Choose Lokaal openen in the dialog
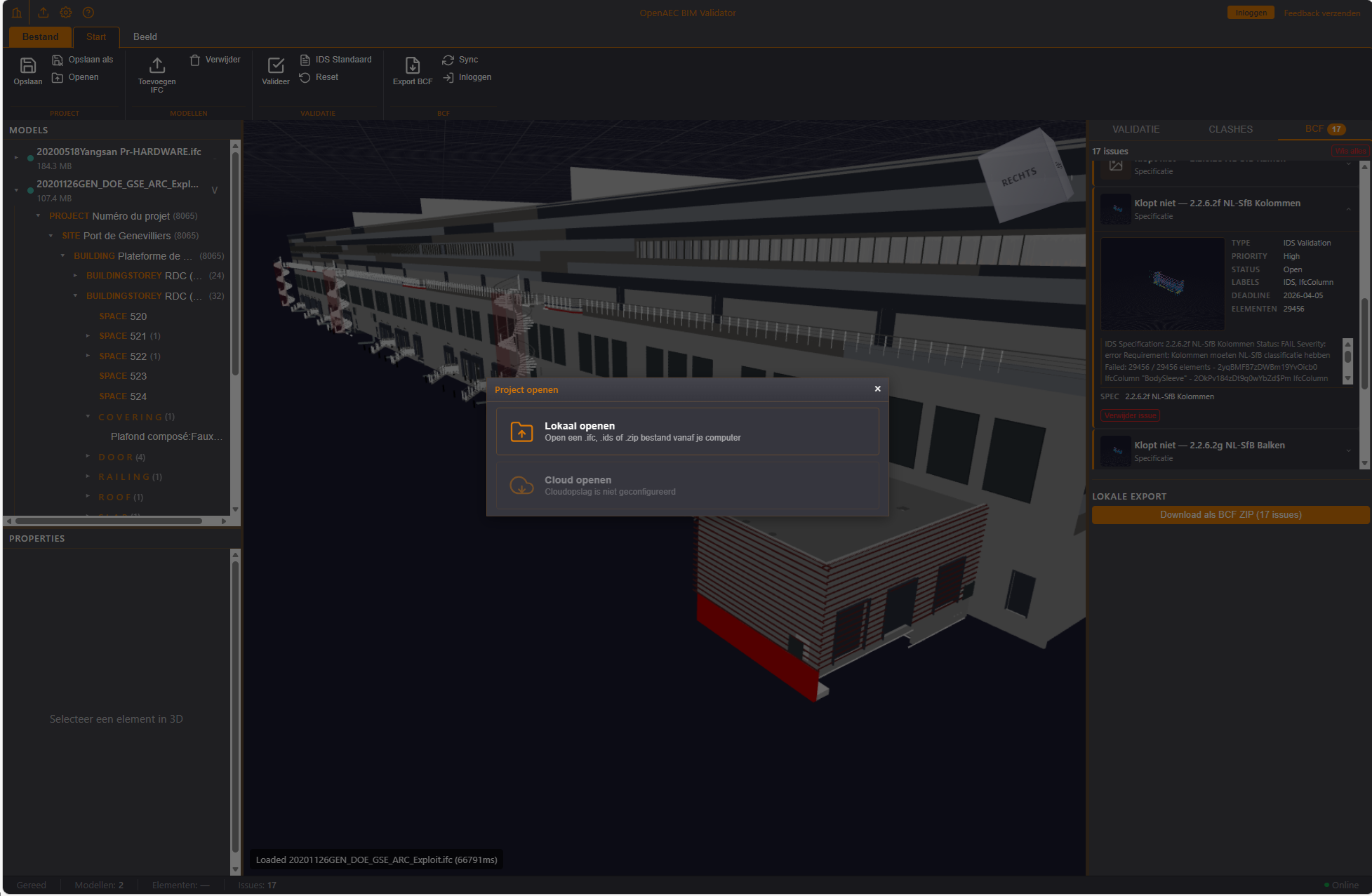1372x896 pixels. tap(687, 431)
